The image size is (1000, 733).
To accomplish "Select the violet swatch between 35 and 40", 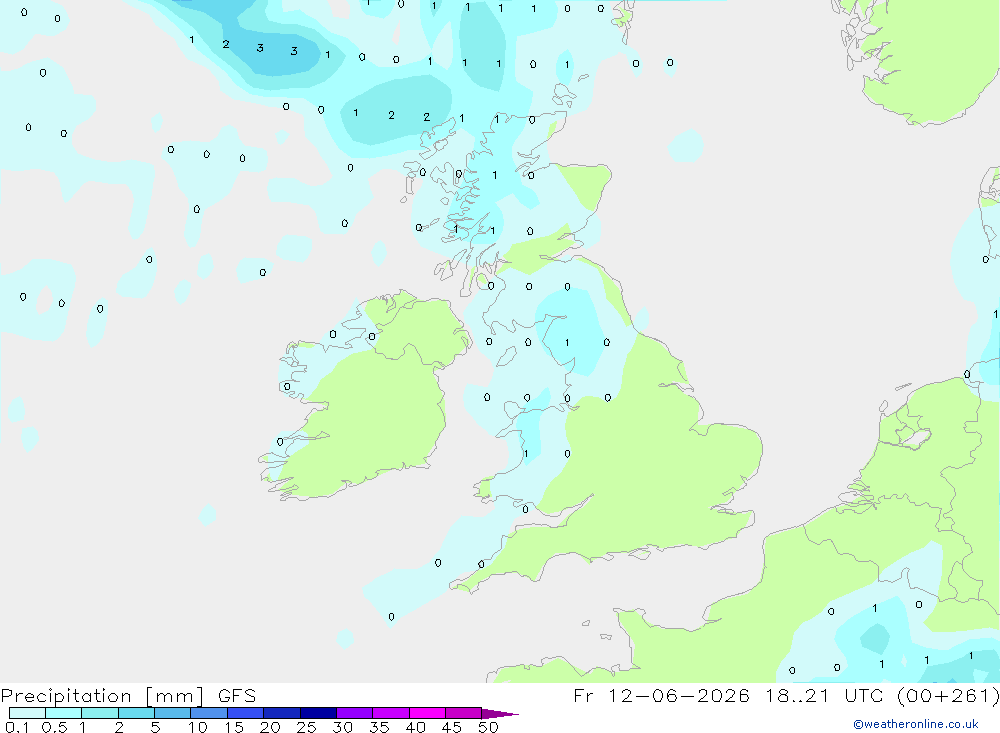I will coord(390,713).
